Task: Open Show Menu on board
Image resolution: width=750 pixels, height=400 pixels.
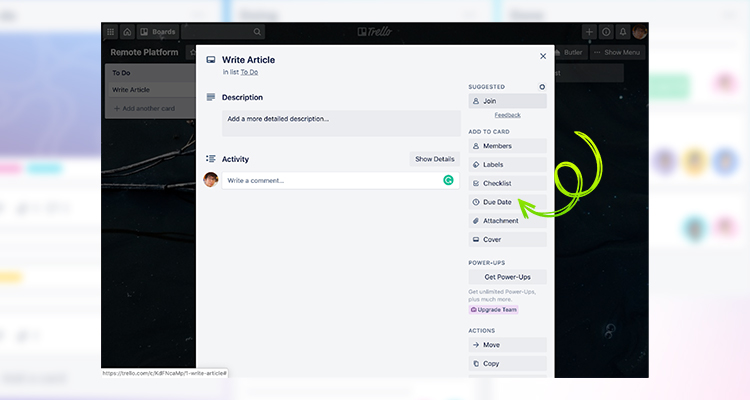Action: [618, 52]
